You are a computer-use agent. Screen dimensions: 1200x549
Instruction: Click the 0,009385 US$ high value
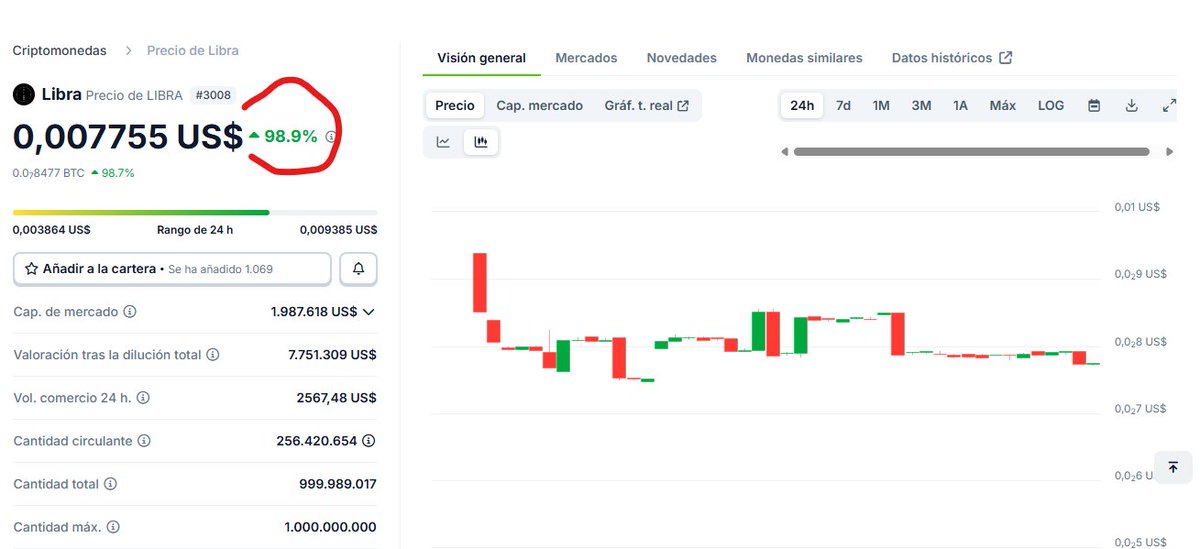tap(339, 230)
